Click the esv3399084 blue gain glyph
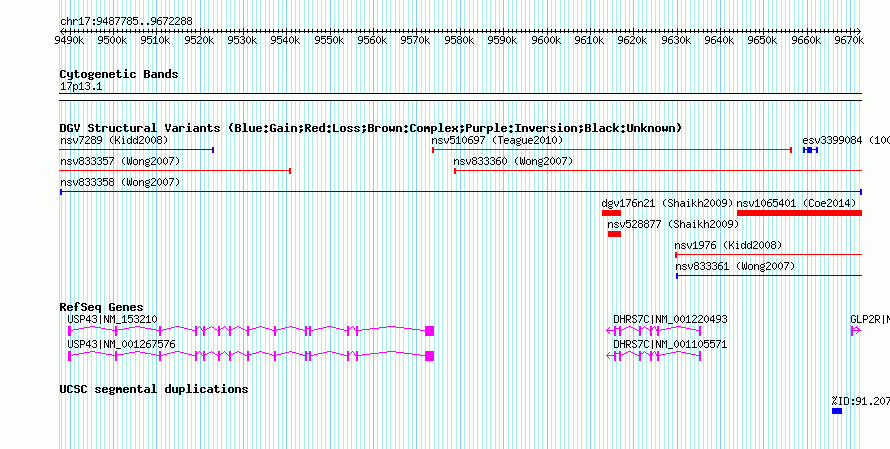This screenshot has width=890, height=449. click(x=810, y=150)
